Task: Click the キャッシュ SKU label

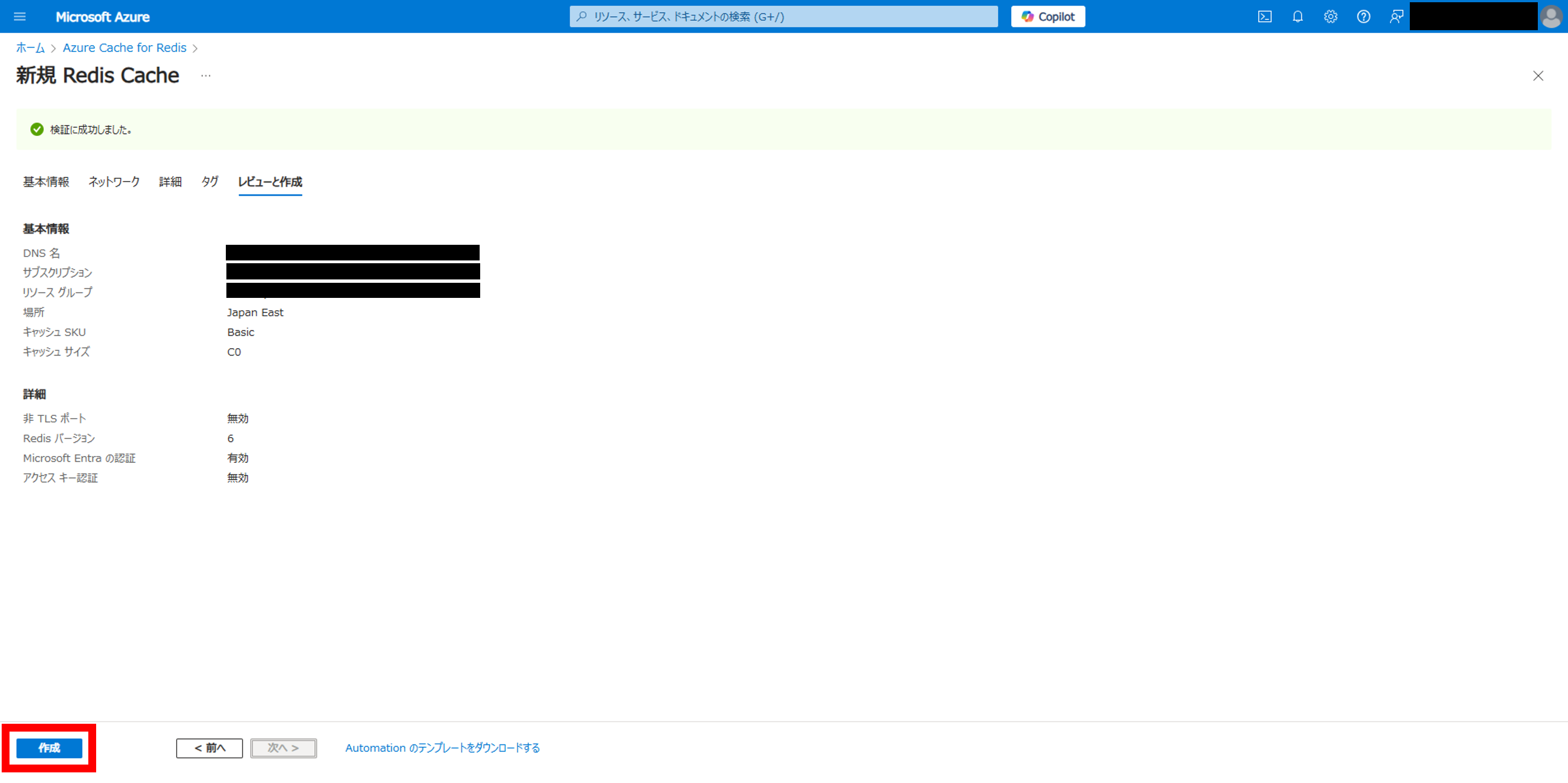Action: [54, 332]
